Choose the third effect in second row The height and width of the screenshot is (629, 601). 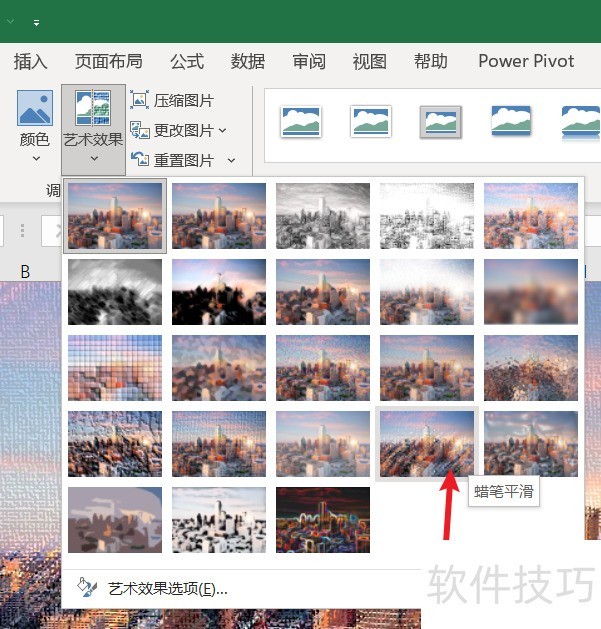coord(323,292)
